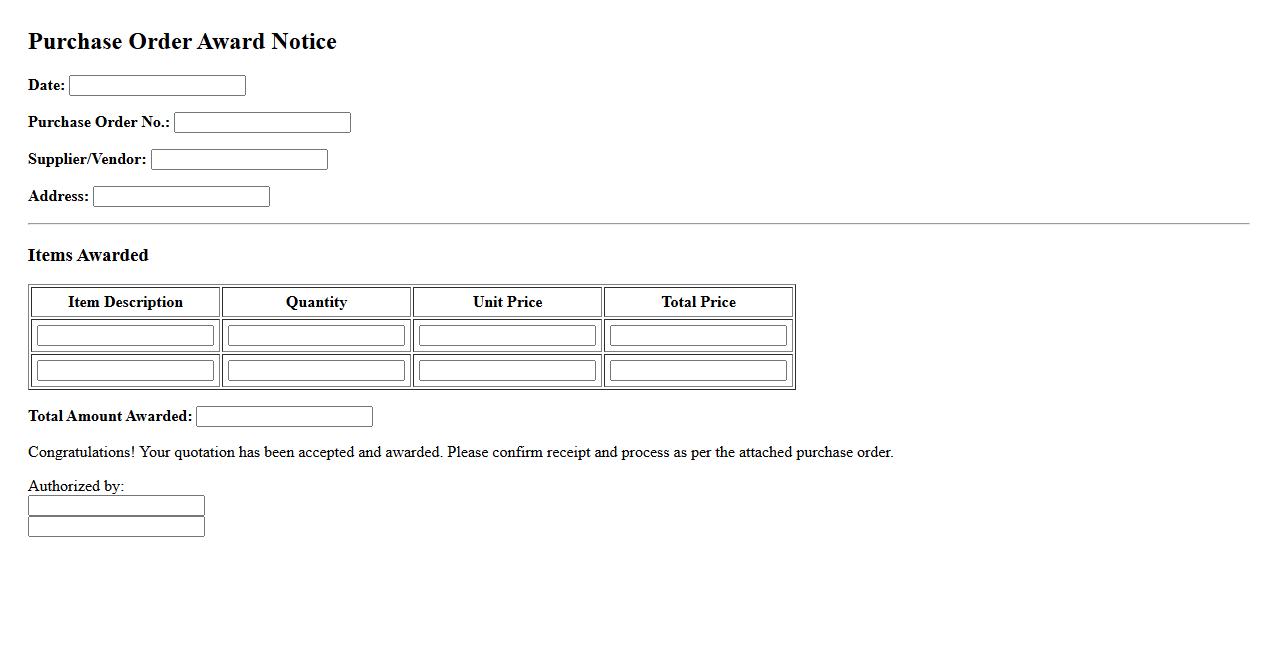
Task: Click into the Address field
Action: pos(181,197)
